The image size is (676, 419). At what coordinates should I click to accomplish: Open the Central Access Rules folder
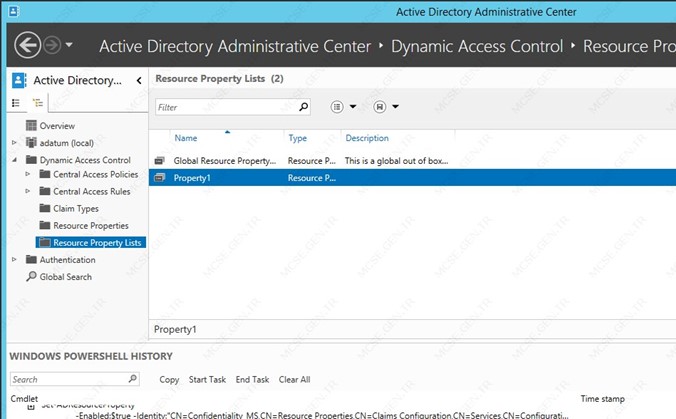92,191
